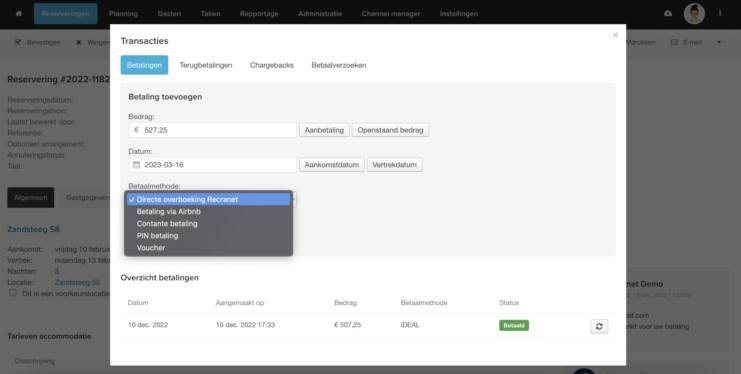741x374 pixels.
Task: Click the Datum column header
Action: tap(138, 303)
